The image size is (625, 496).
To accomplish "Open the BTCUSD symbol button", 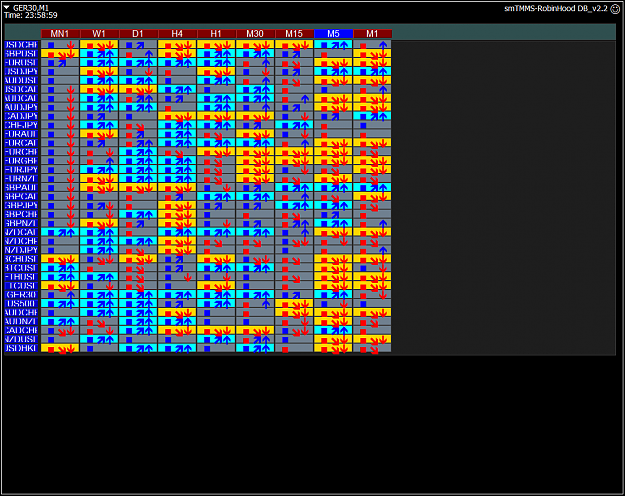I will [x=22, y=268].
